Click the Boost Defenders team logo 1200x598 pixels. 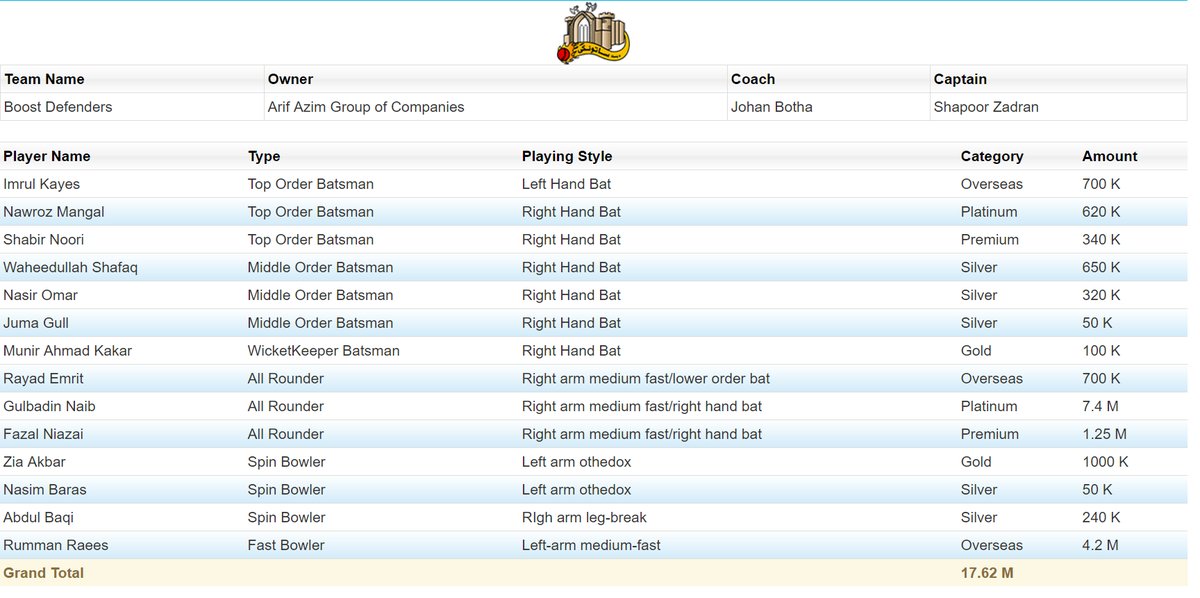(x=595, y=34)
